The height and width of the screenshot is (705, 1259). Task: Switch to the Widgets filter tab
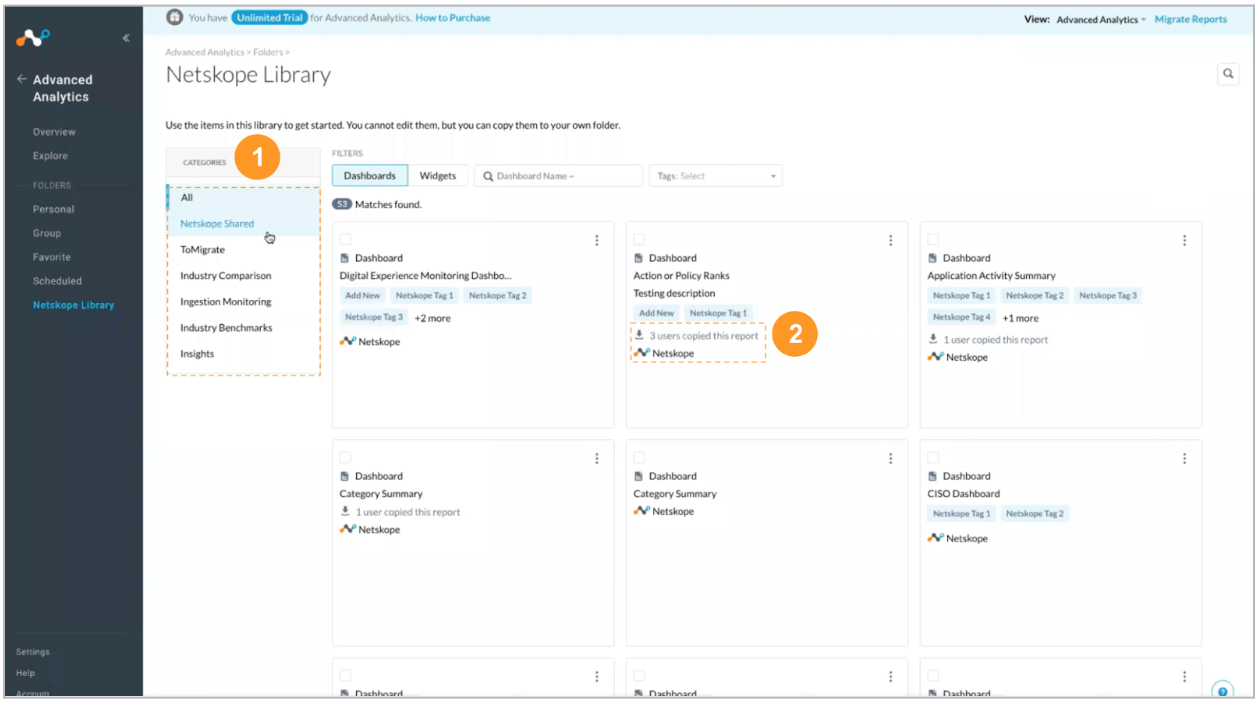[x=438, y=176]
